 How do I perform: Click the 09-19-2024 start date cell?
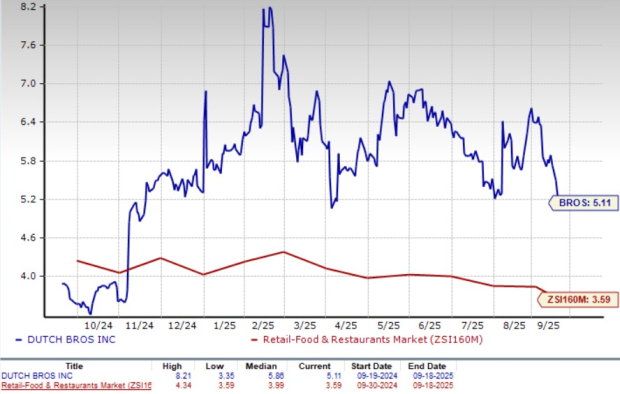pyautogui.click(x=377, y=376)
